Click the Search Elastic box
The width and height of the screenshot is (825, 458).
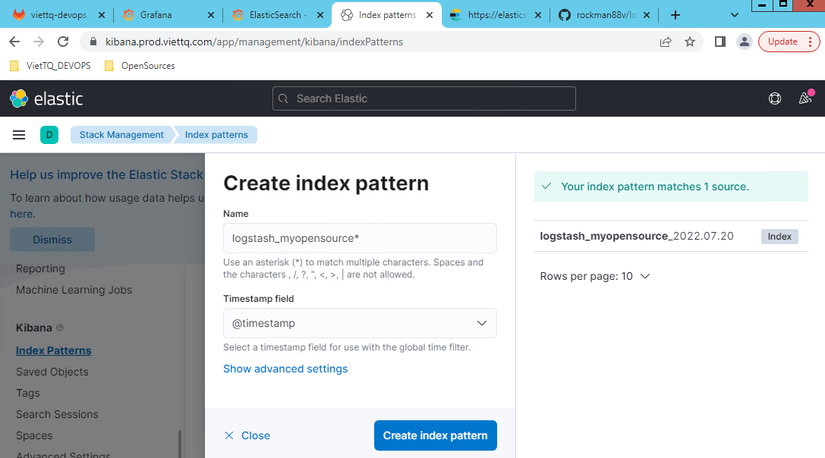[x=424, y=99]
